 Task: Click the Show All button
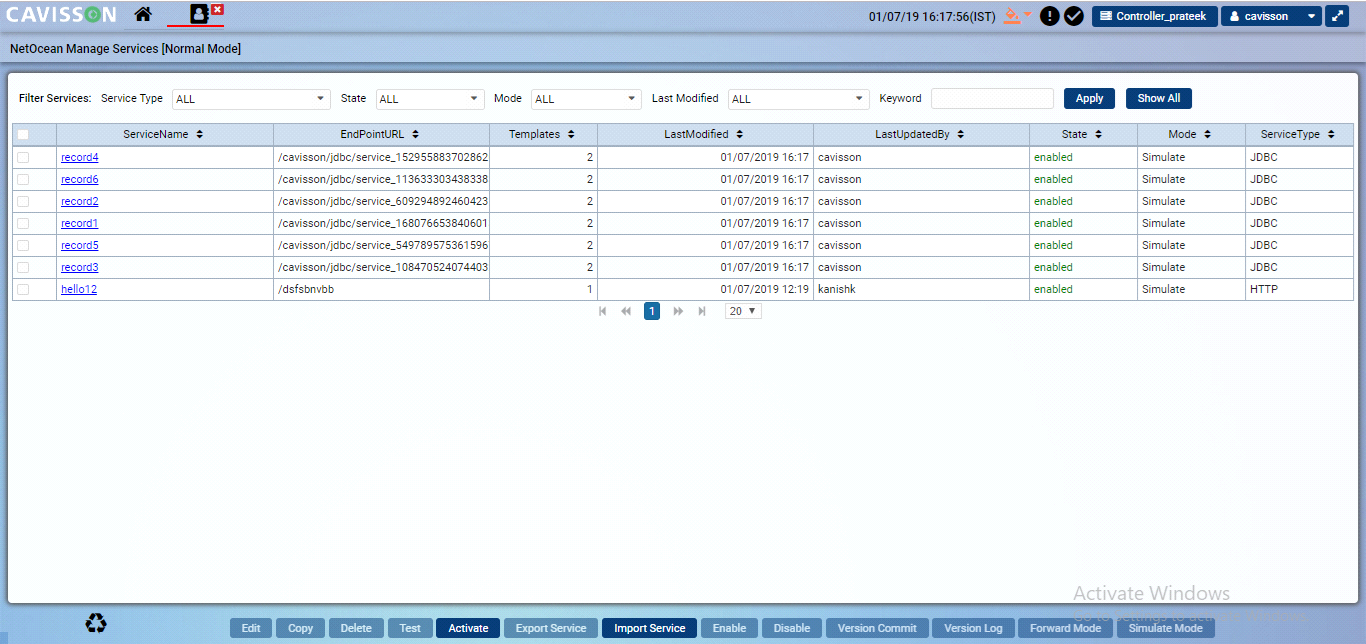1159,99
